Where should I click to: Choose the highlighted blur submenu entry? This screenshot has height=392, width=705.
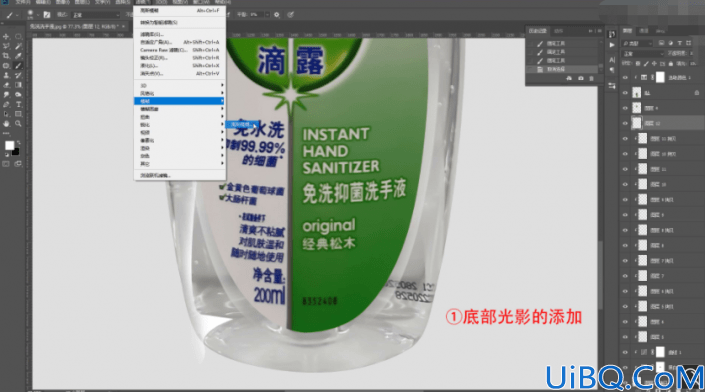point(242,124)
